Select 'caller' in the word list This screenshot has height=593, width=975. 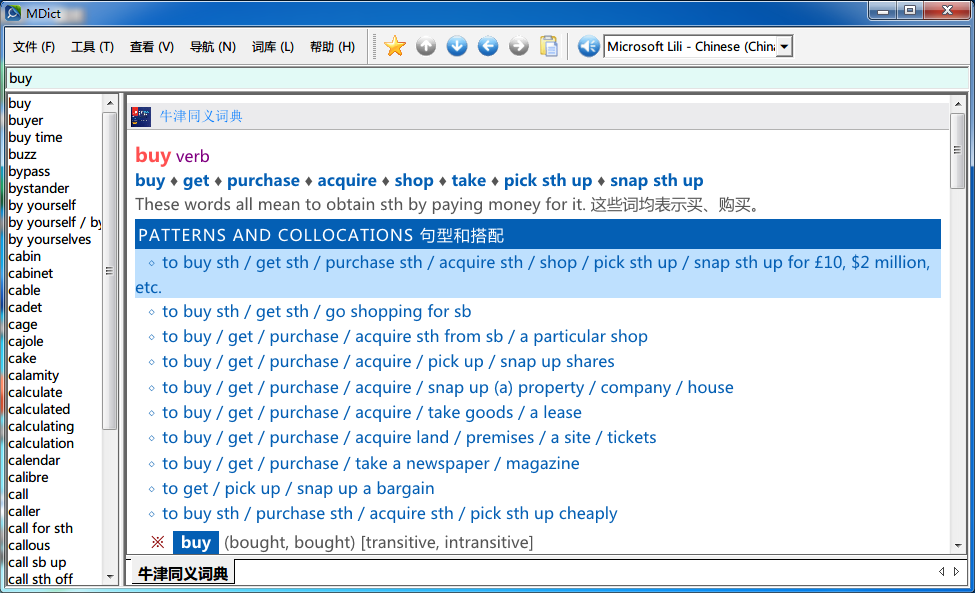(x=24, y=511)
